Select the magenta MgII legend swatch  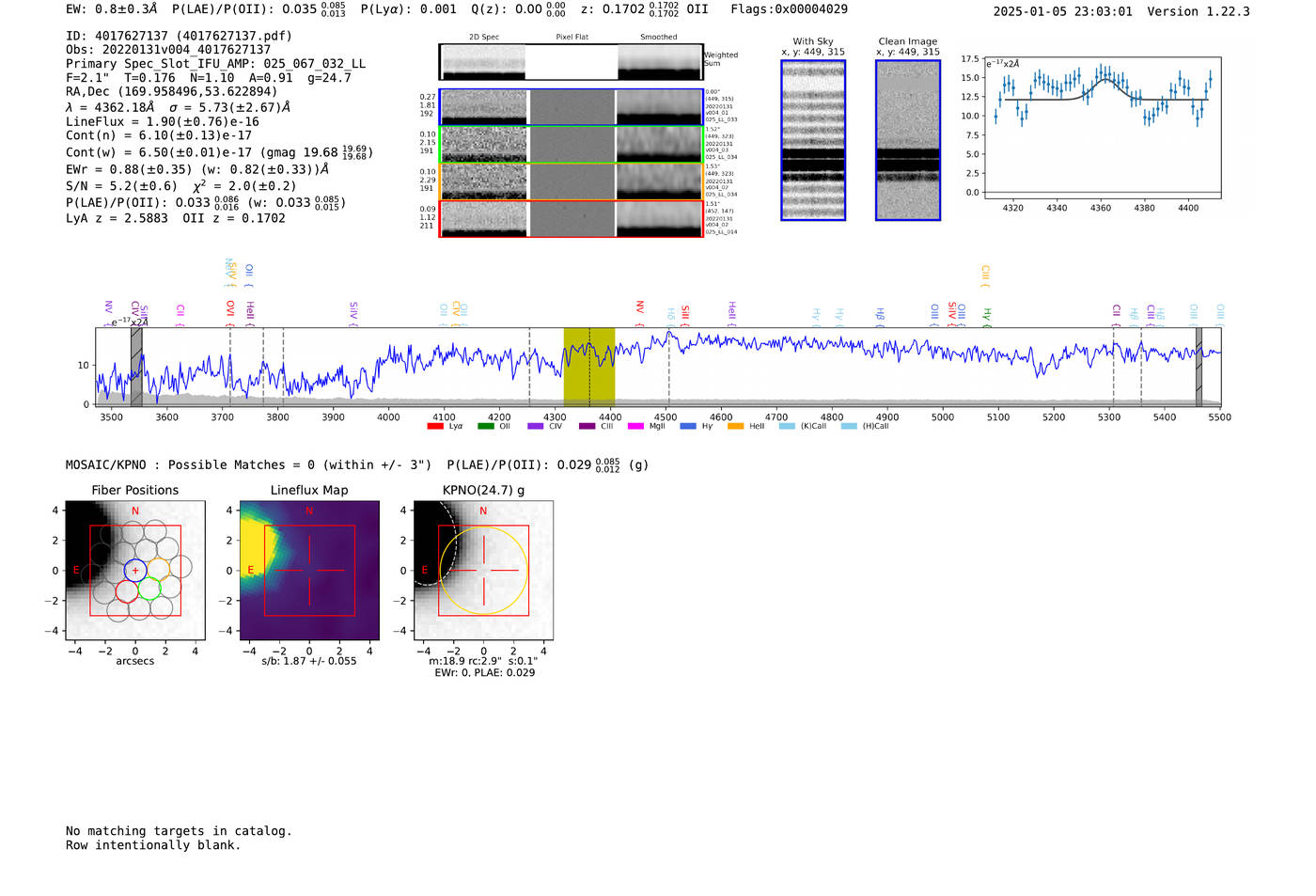pos(635,426)
